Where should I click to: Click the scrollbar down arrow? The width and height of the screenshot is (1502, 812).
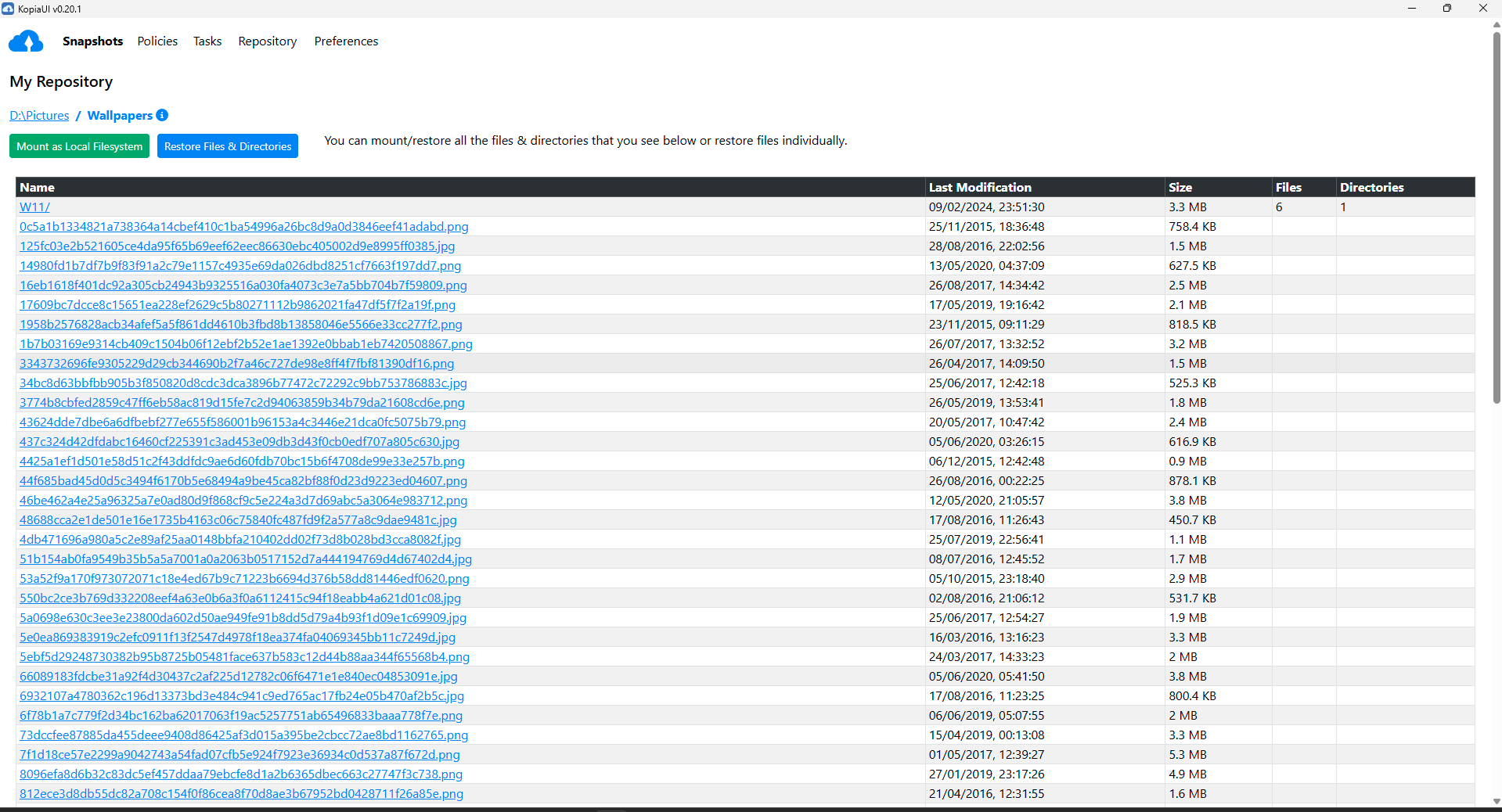click(x=1497, y=802)
